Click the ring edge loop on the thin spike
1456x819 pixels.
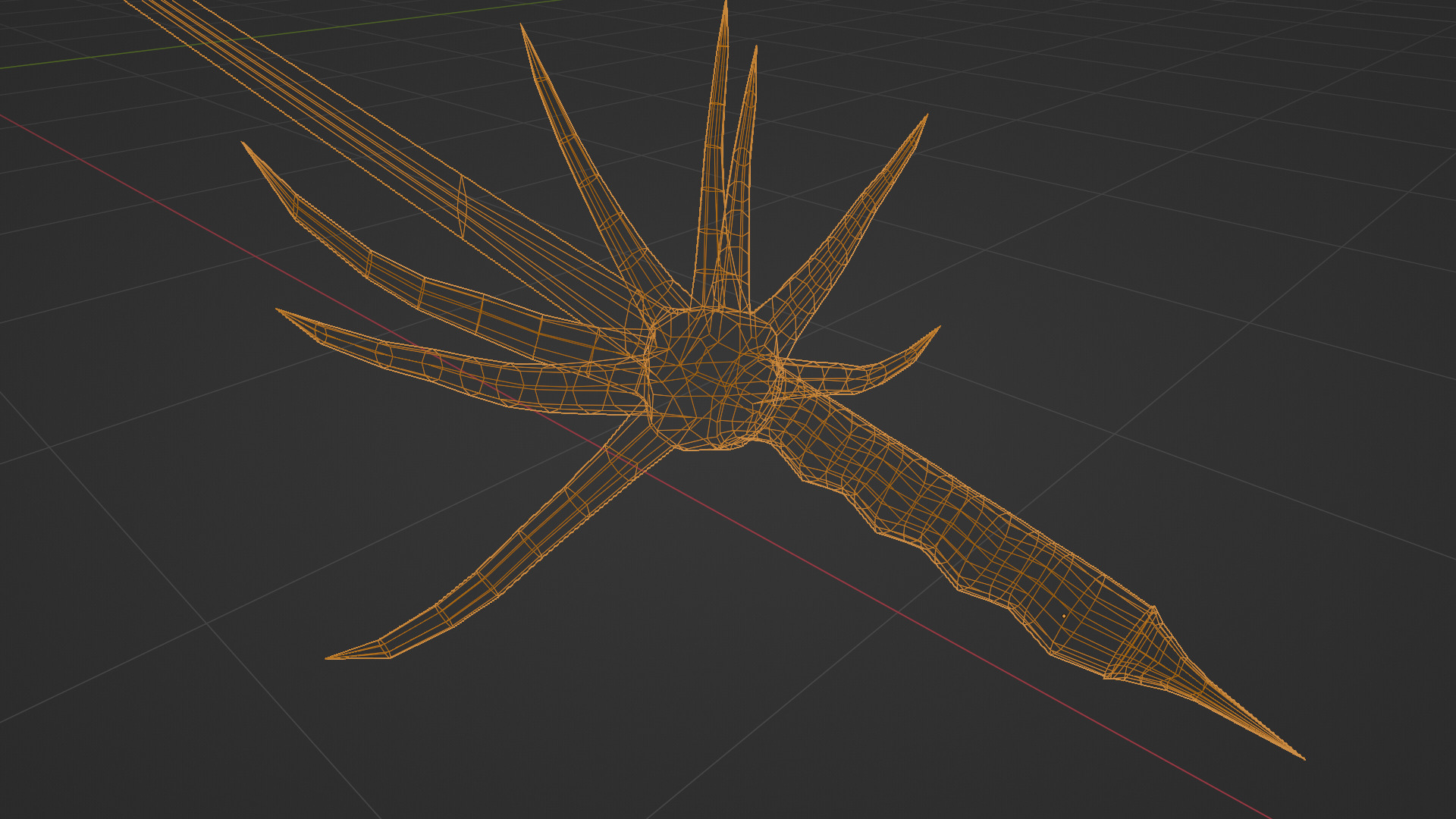coord(461,206)
